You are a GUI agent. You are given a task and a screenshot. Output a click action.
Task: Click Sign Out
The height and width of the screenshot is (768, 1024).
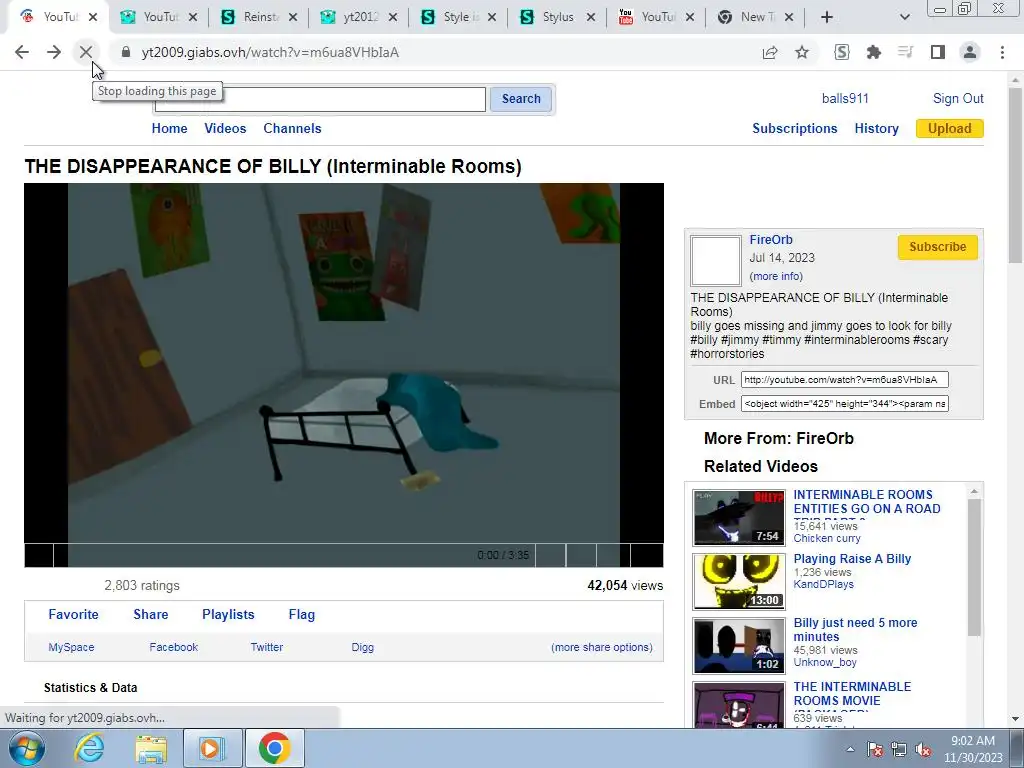point(958,99)
